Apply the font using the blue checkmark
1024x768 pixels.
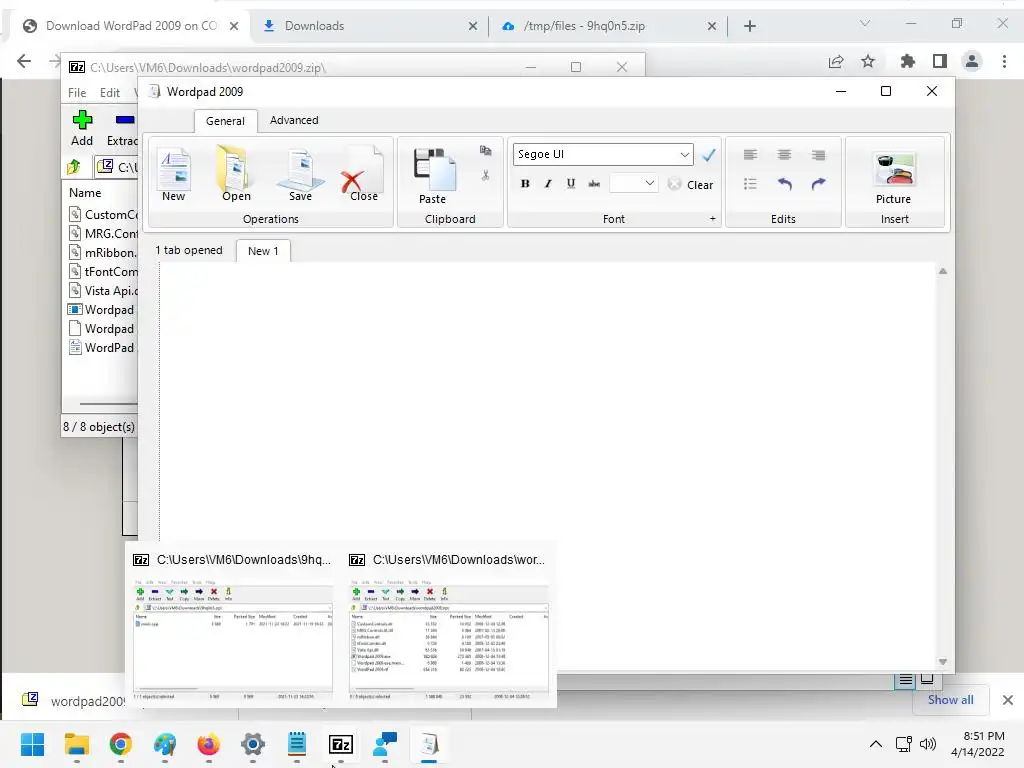coord(709,155)
